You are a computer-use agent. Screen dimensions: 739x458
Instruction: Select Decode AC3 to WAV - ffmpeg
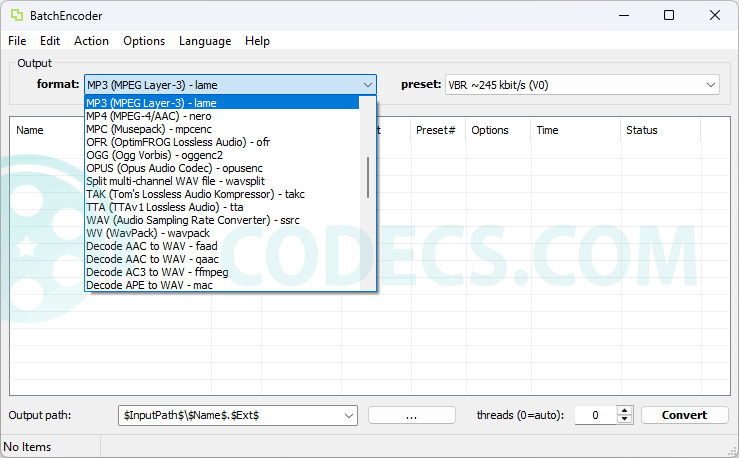[222, 272]
